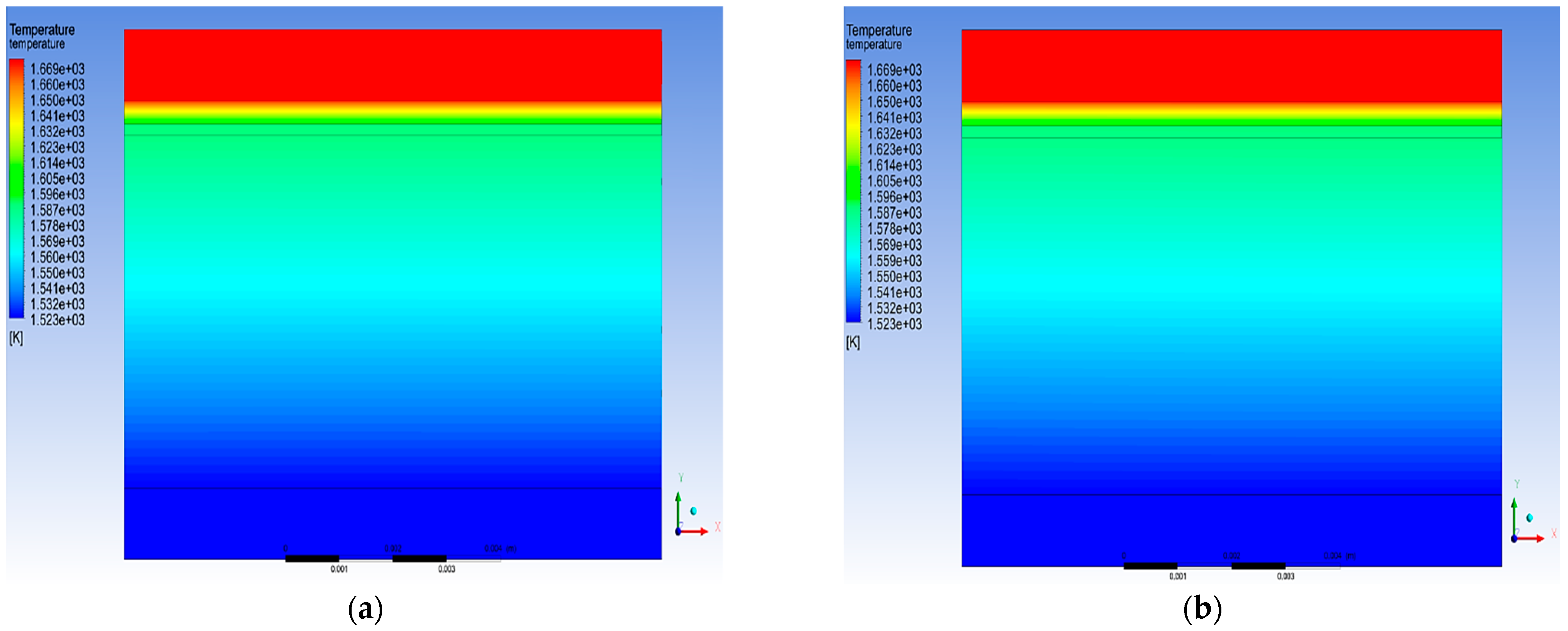Image resolution: width=1568 pixels, height=631 pixels.
Task: Click the Temperature legend title in panel (a)
Action: point(42,30)
